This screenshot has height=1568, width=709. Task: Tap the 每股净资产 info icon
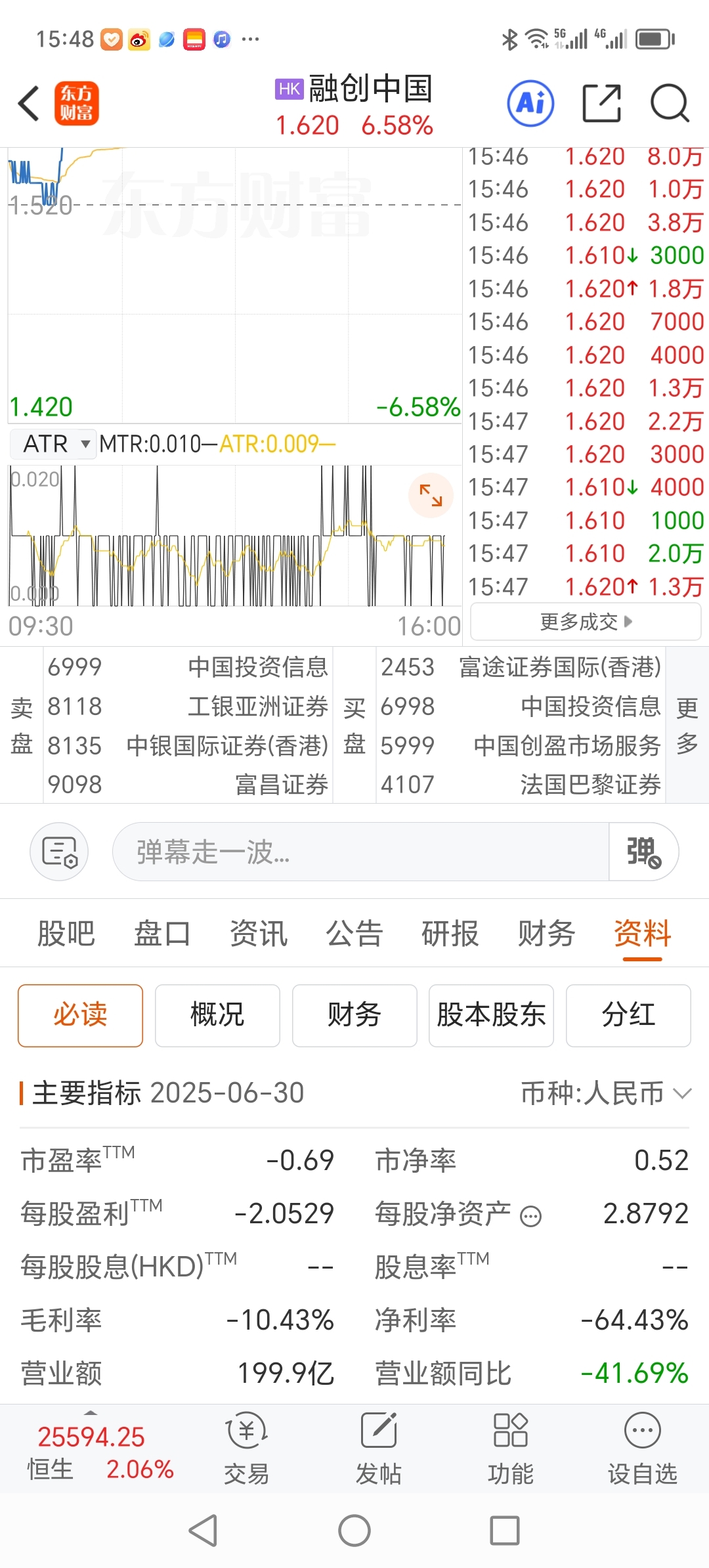tap(530, 1217)
